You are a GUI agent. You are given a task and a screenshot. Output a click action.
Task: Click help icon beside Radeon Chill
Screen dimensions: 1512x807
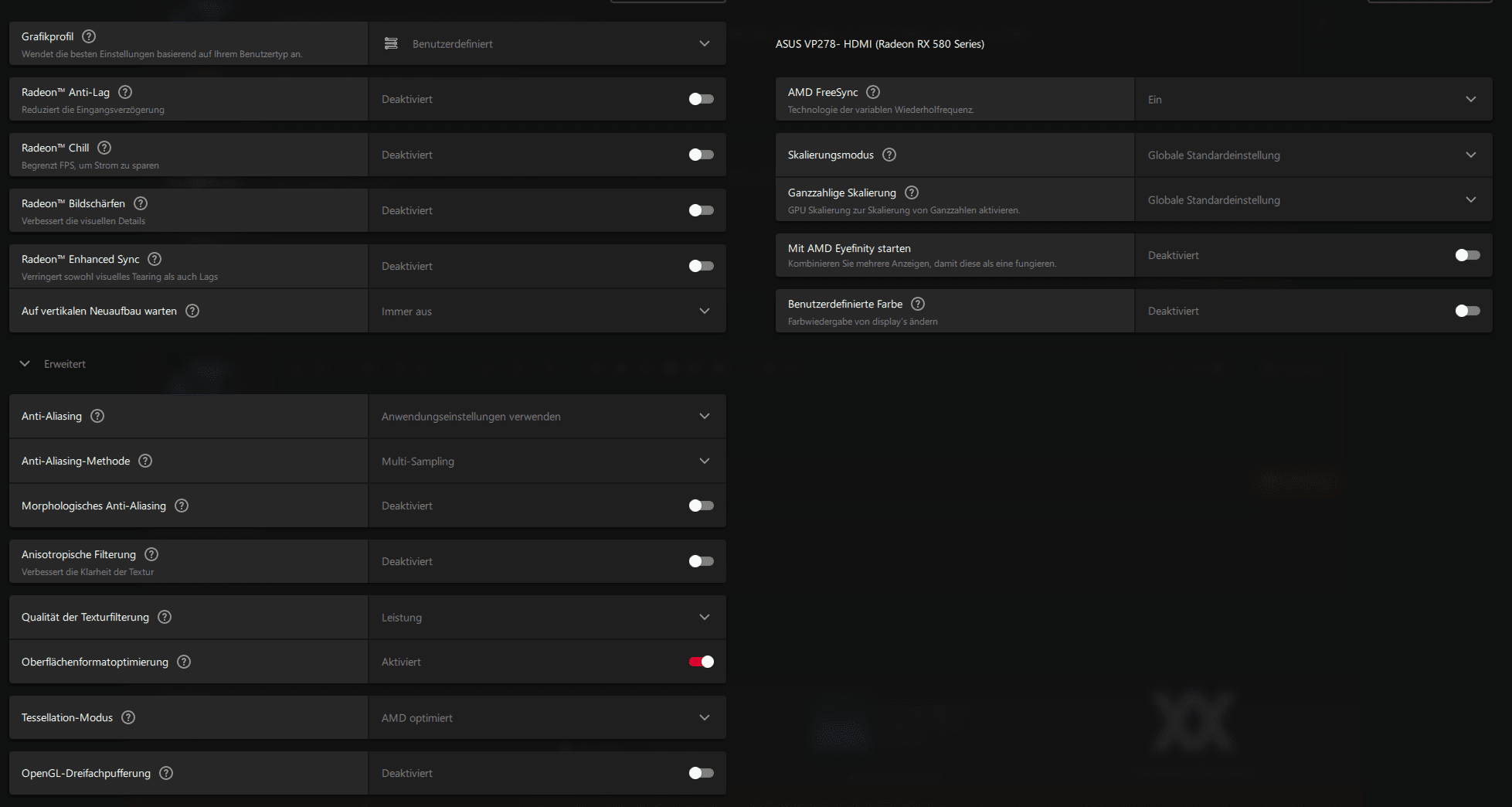(104, 148)
